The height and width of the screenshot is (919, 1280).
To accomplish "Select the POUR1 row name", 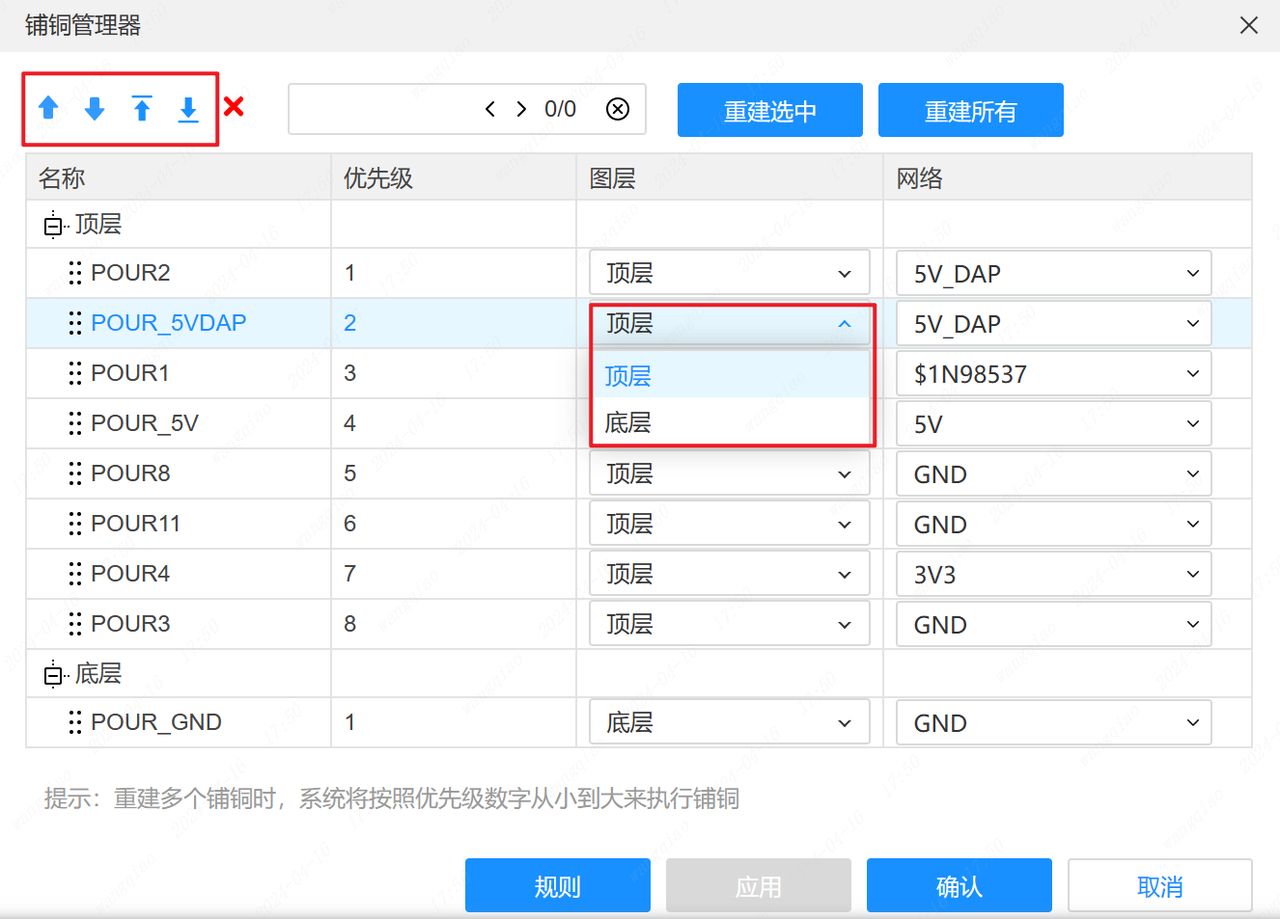I will click(130, 373).
